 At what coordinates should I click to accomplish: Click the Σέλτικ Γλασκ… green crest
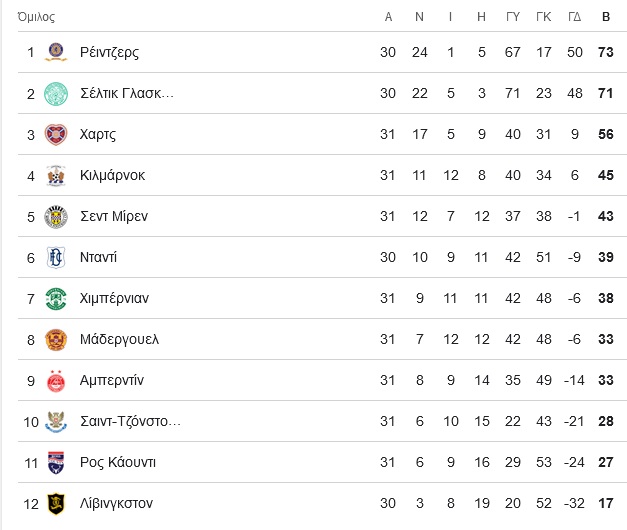coord(56,94)
